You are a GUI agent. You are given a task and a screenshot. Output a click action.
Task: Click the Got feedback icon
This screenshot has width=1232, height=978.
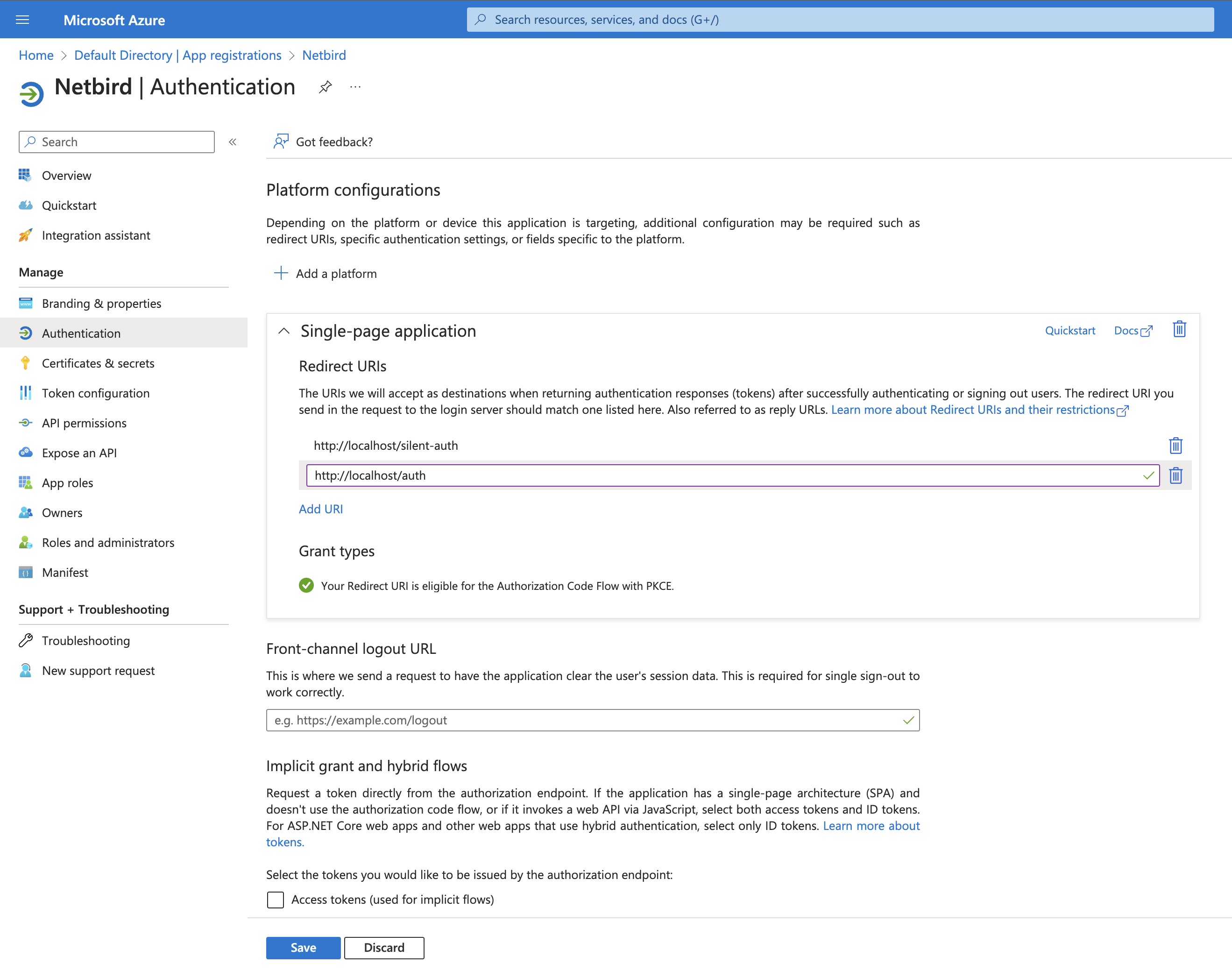281,141
